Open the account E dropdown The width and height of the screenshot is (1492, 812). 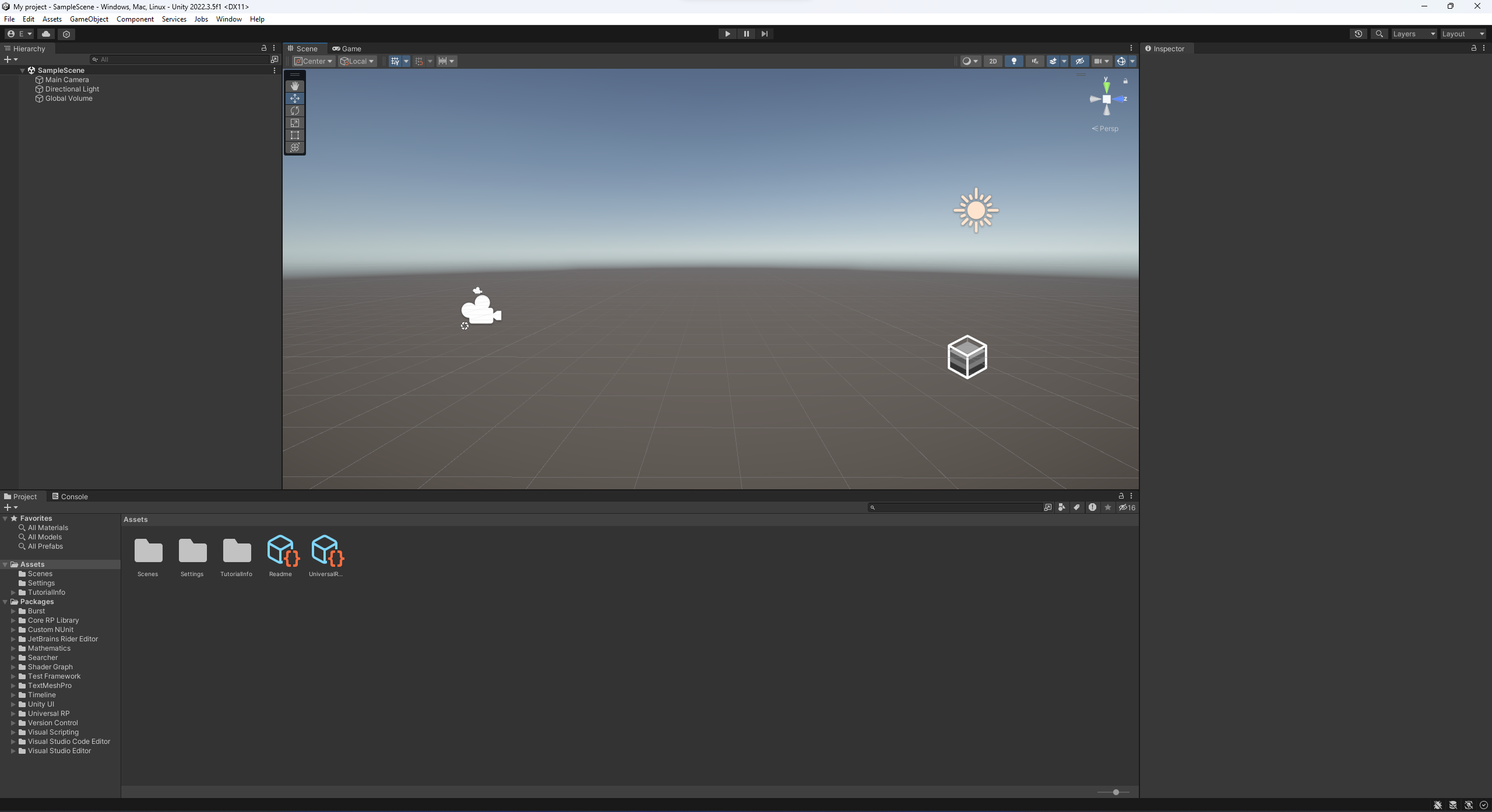pos(20,34)
